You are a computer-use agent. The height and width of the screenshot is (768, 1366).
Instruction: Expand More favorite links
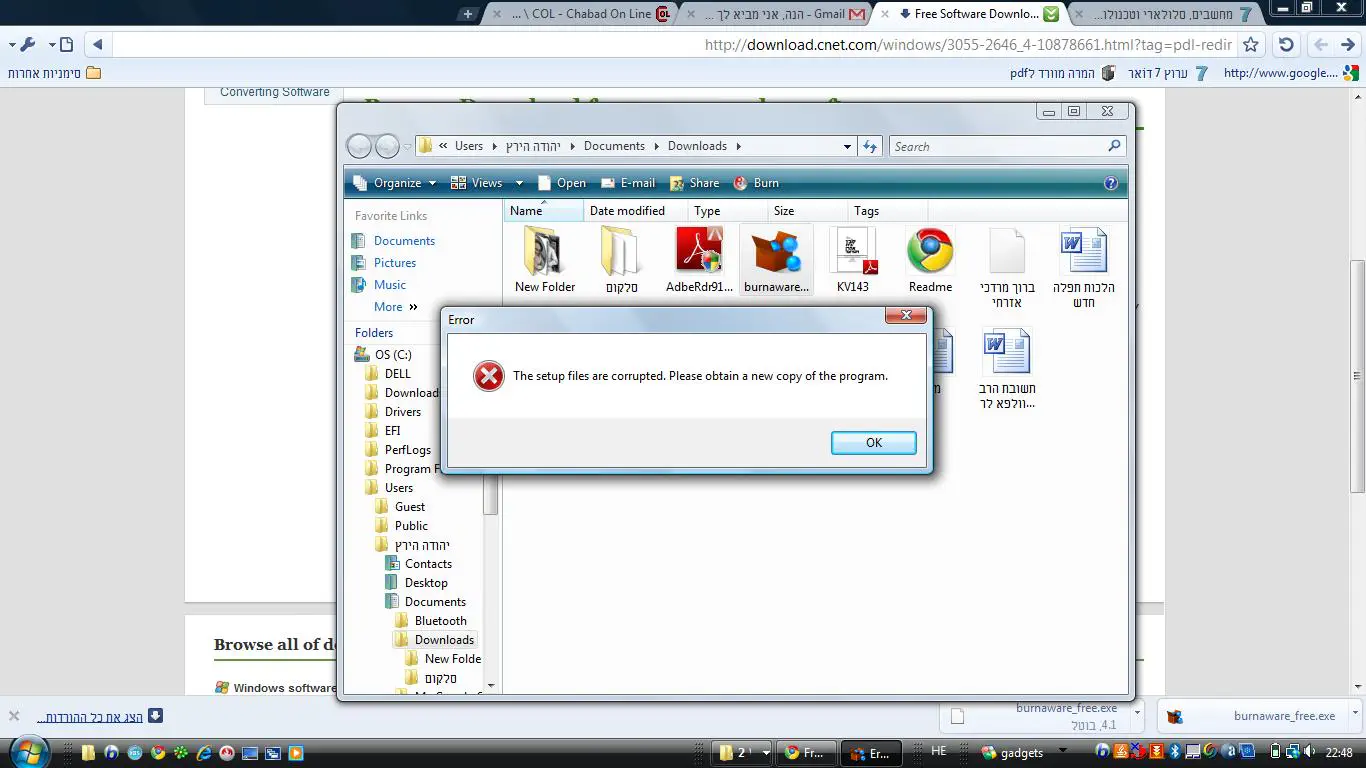pos(396,307)
